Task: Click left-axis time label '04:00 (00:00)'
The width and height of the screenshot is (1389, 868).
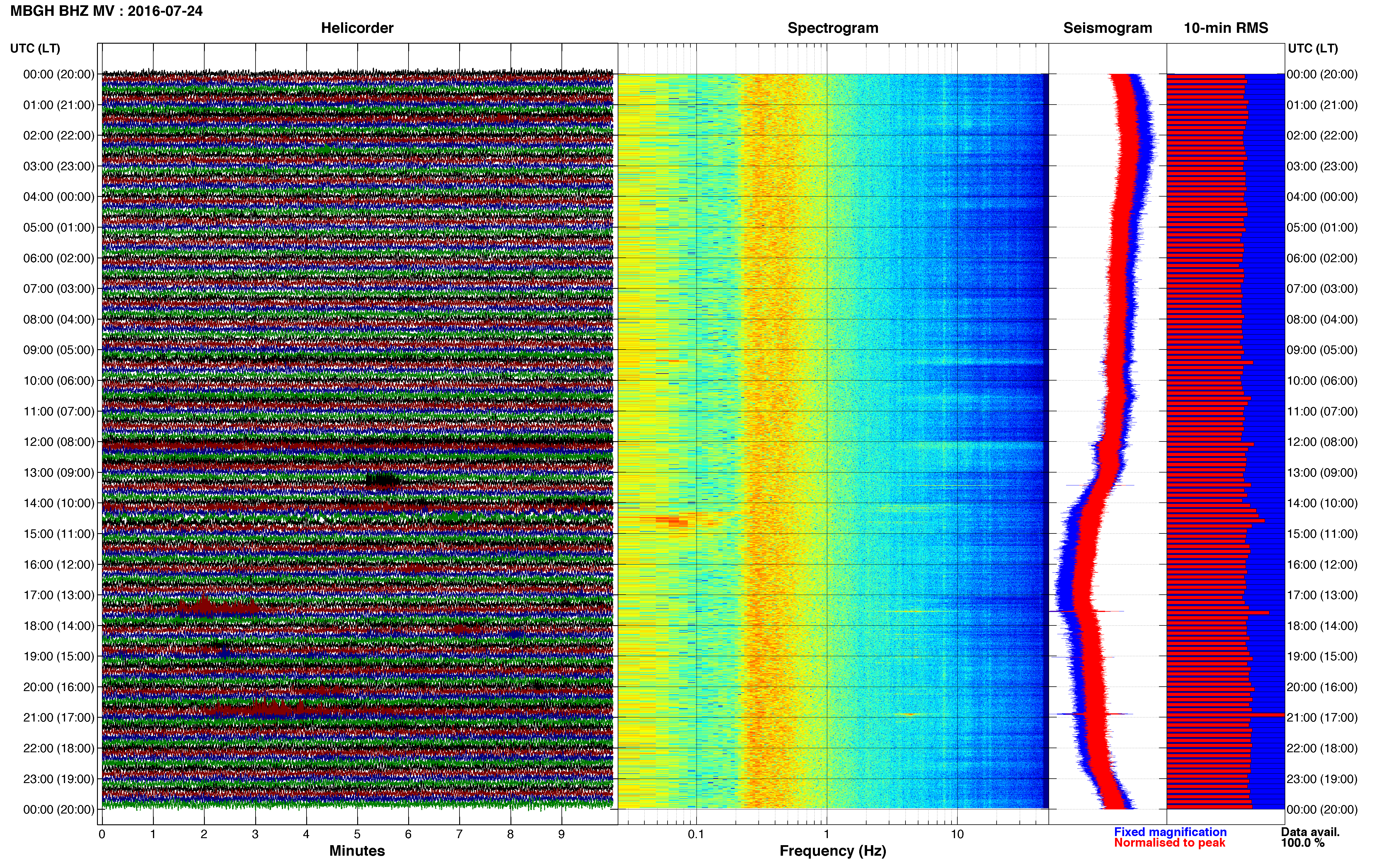Action: [x=59, y=197]
